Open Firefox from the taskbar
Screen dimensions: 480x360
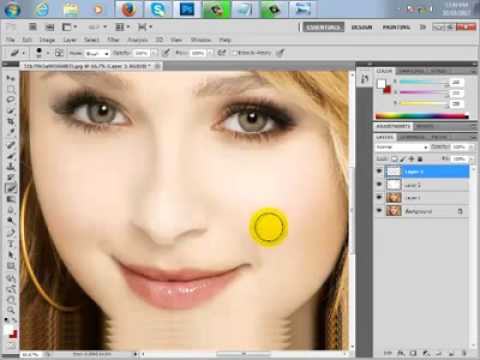129,9
